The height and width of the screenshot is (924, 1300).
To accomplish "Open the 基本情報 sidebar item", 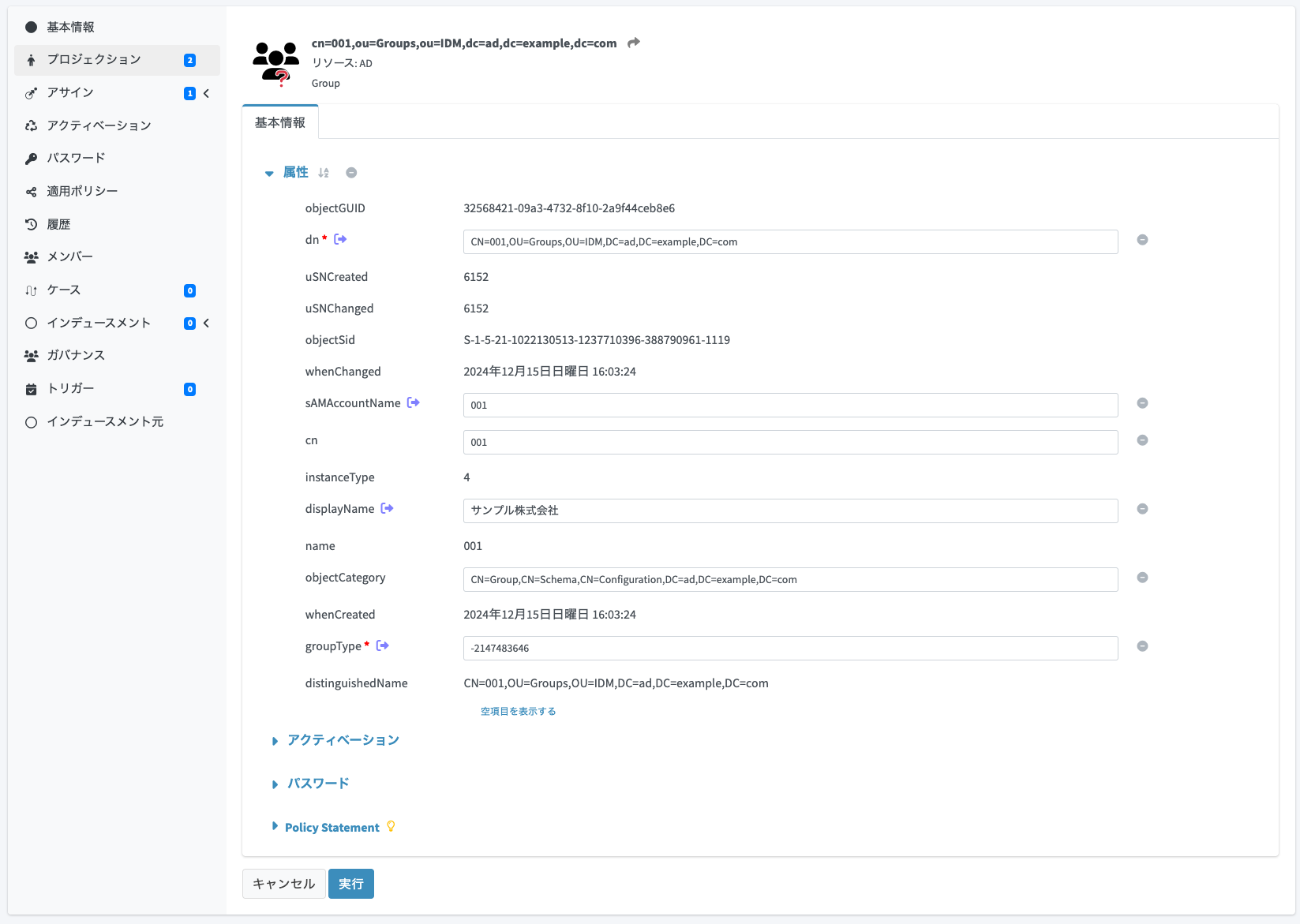I will 117,27.
